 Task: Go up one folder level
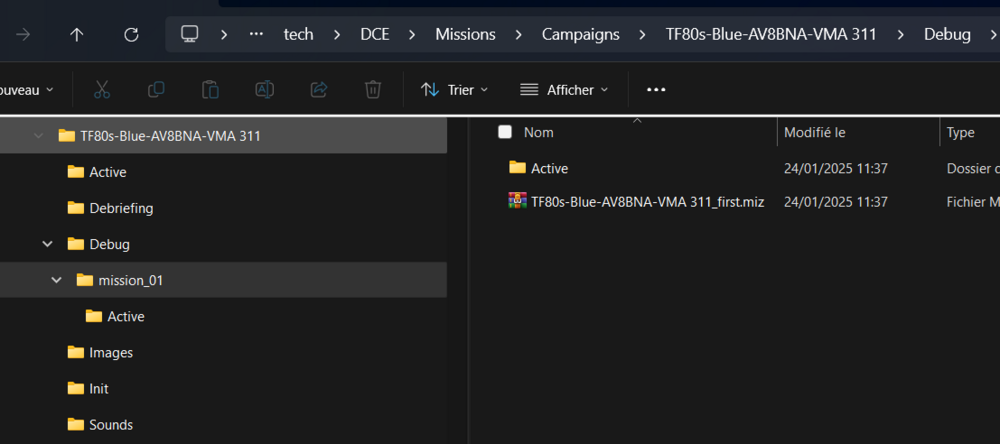point(77,35)
